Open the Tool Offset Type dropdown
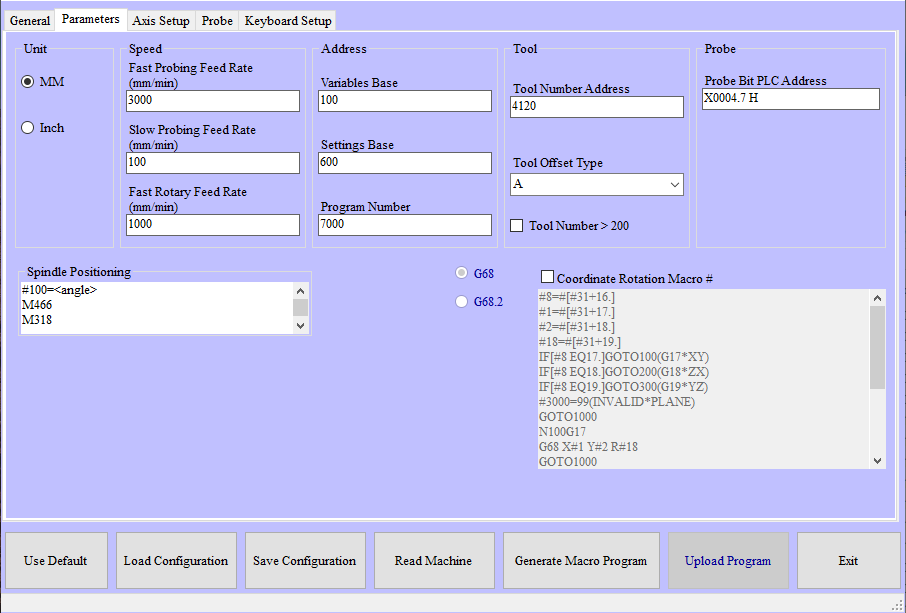Screen dimensions: 906x613 597,184
